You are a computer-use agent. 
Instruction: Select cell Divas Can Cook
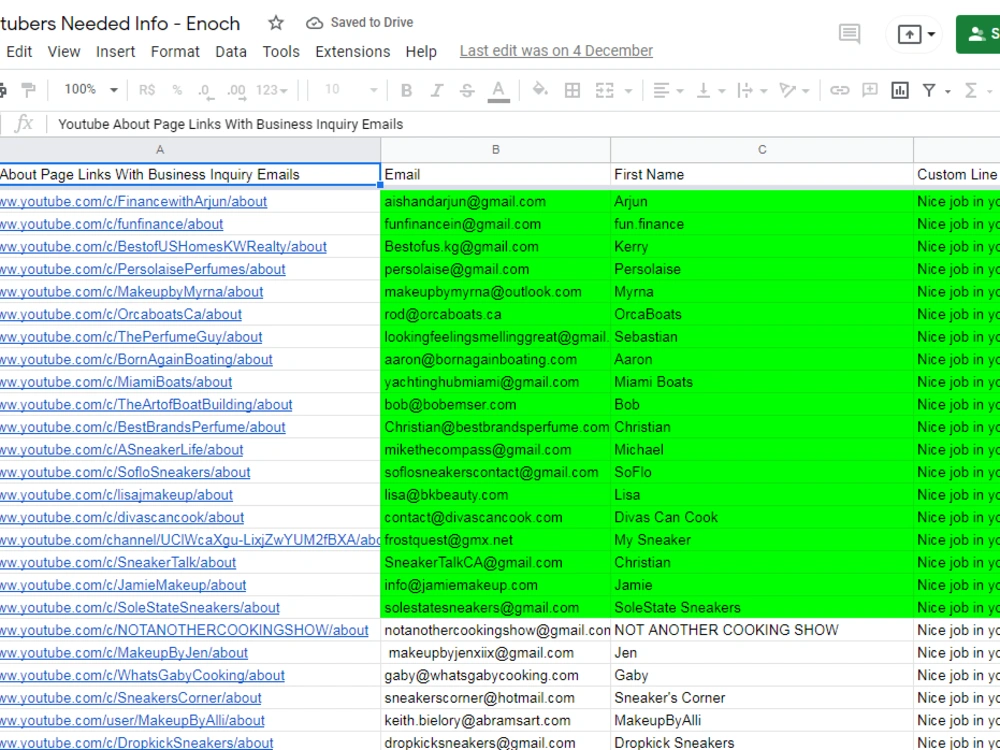pyautogui.click(x=762, y=517)
